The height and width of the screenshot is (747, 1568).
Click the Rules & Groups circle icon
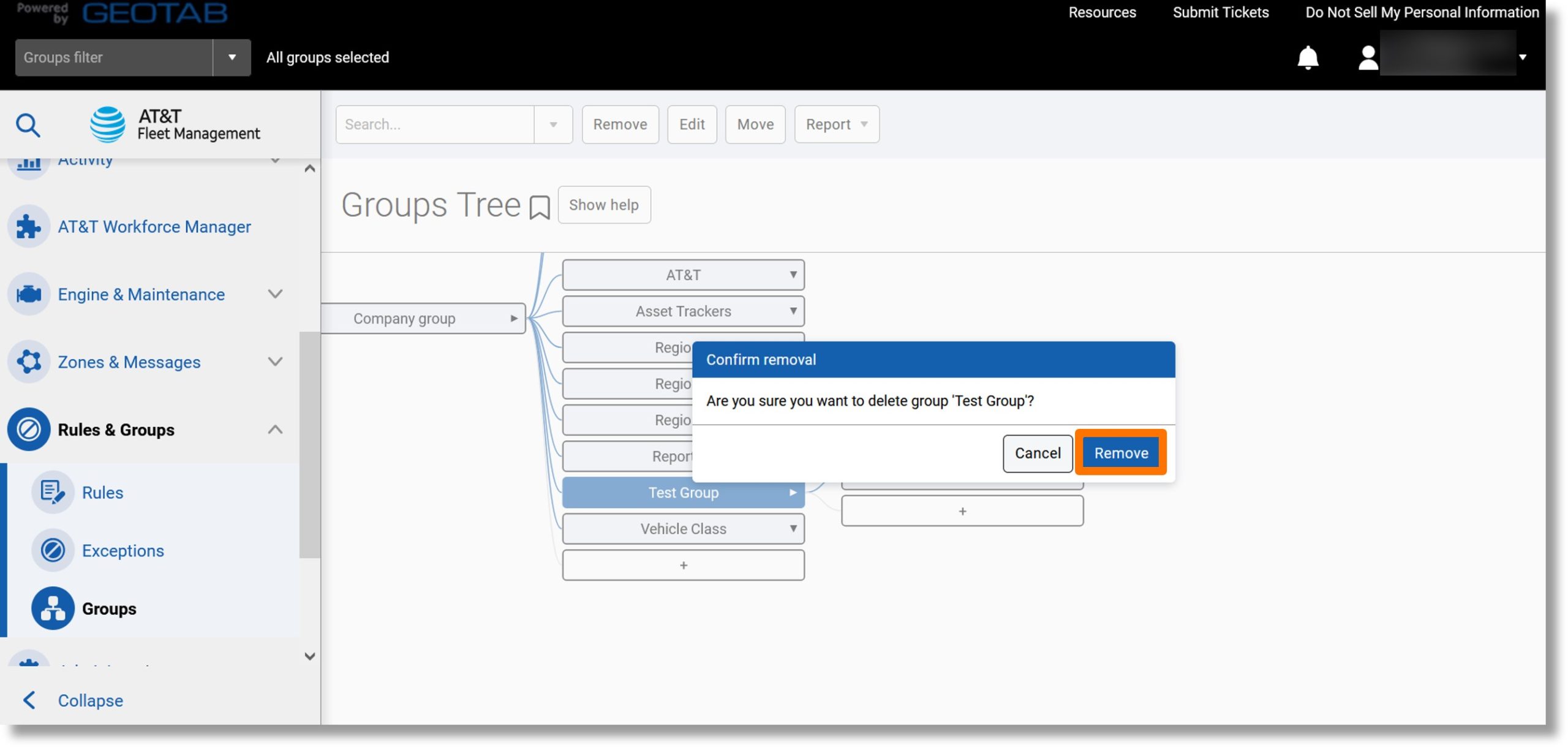tap(28, 430)
